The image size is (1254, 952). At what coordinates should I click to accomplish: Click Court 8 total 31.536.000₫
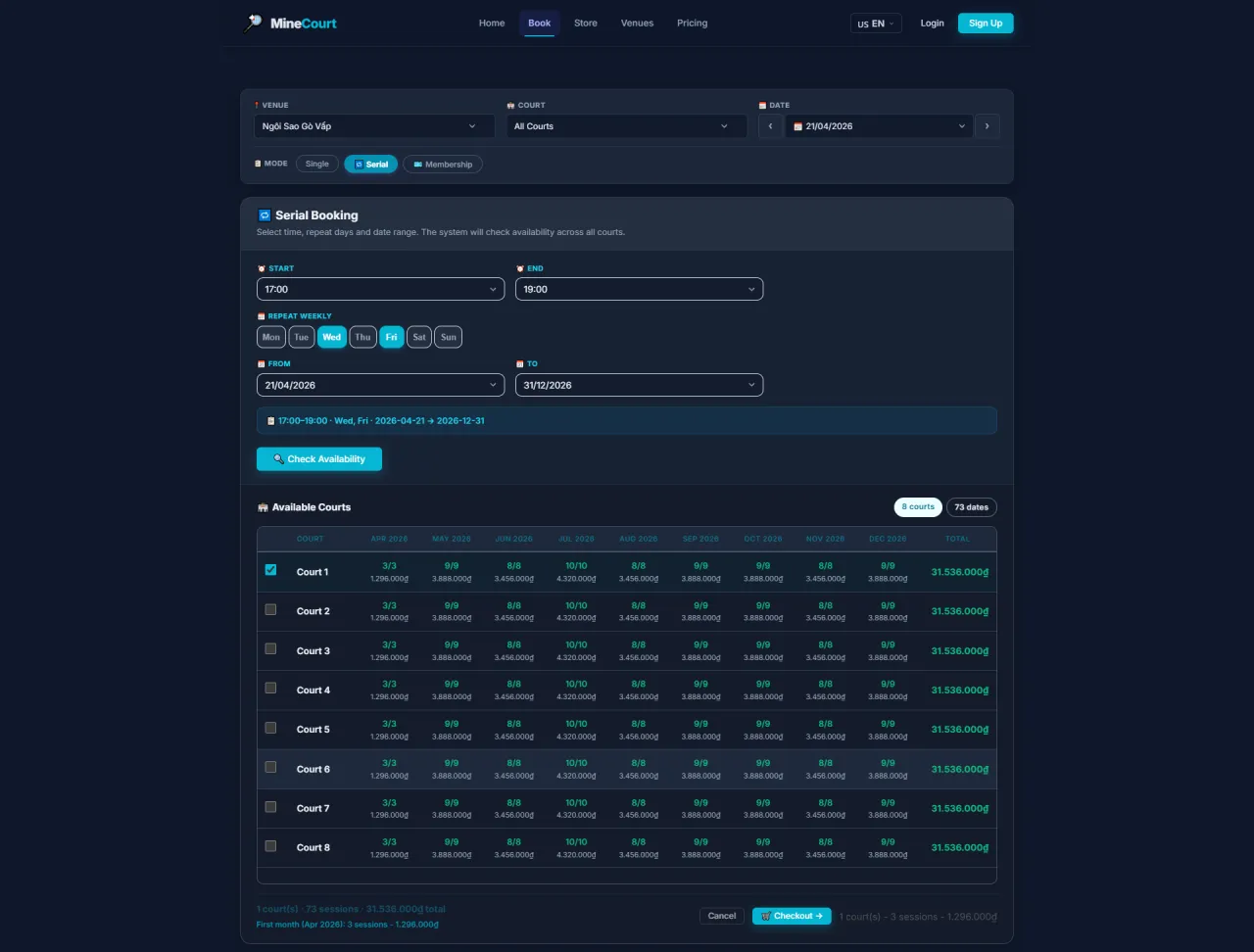coord(960,847)
